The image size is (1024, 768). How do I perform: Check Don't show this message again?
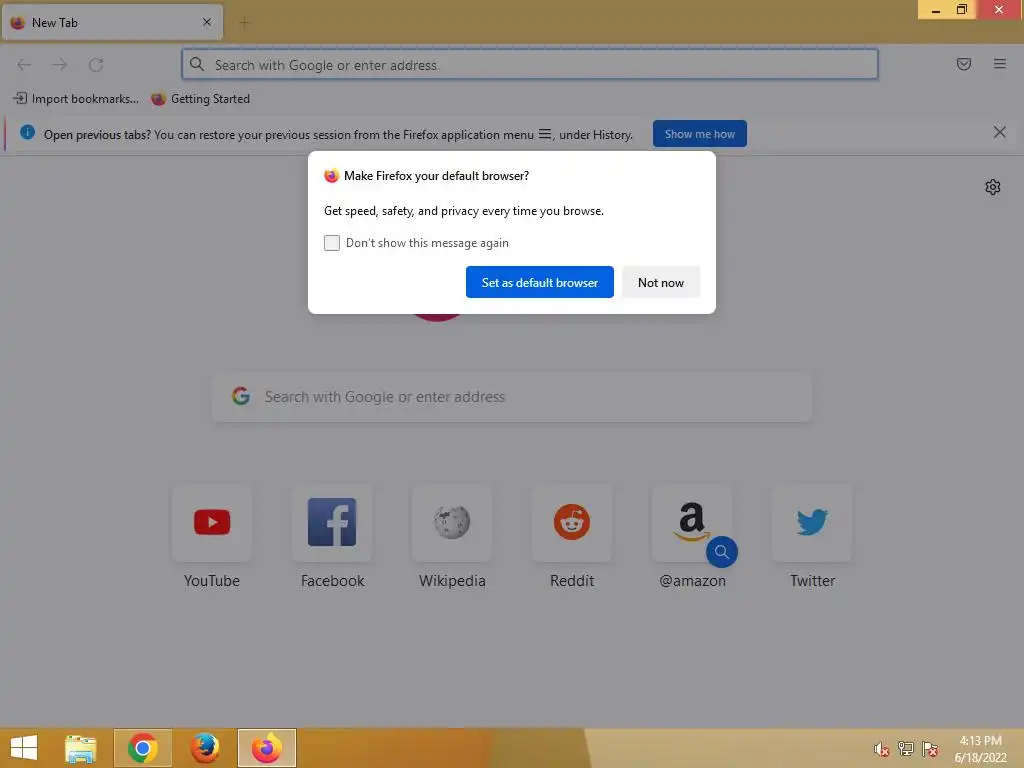tap(332, 243)
